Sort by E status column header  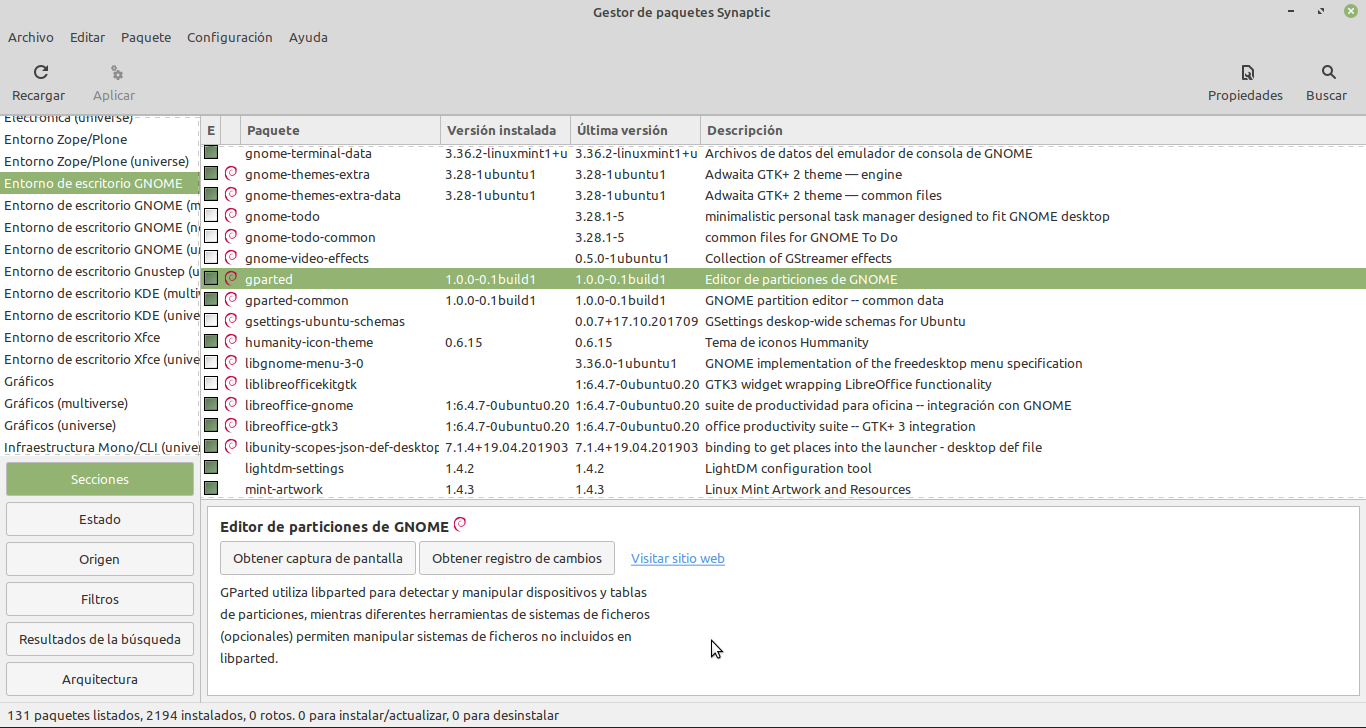click(x=211, y=130)
